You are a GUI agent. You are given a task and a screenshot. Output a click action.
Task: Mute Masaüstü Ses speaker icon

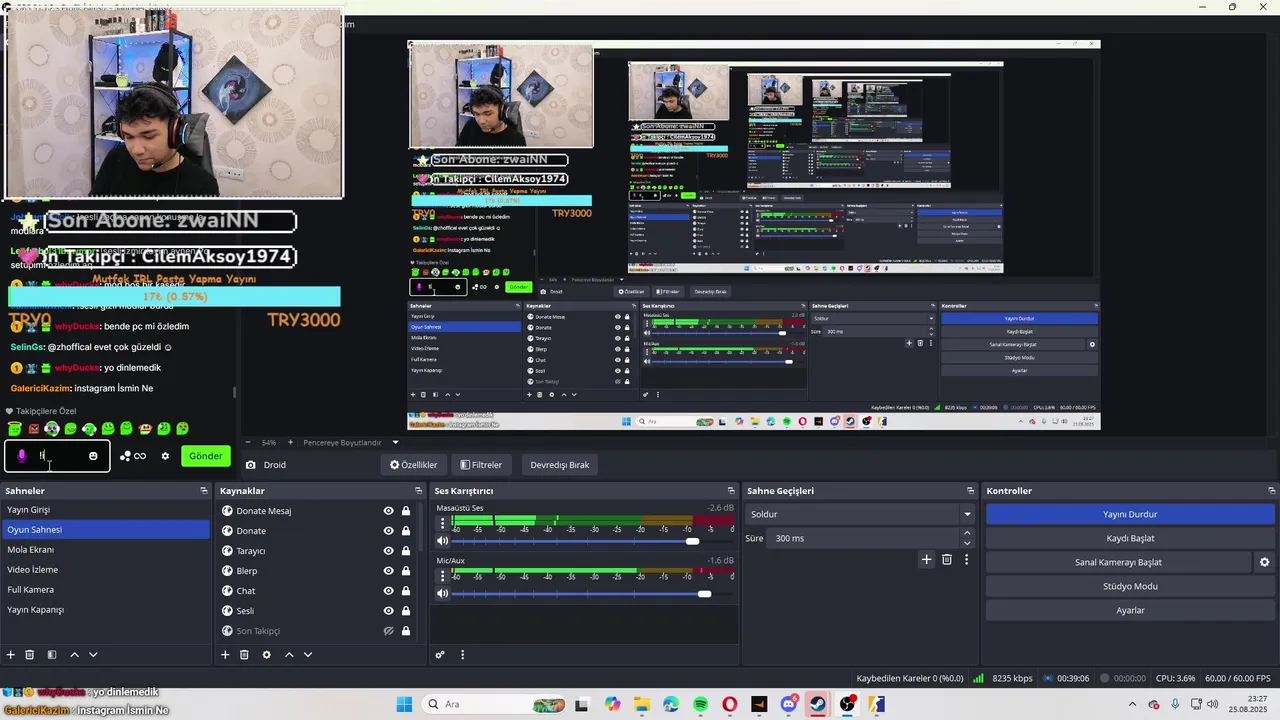[x=443, y=541]
